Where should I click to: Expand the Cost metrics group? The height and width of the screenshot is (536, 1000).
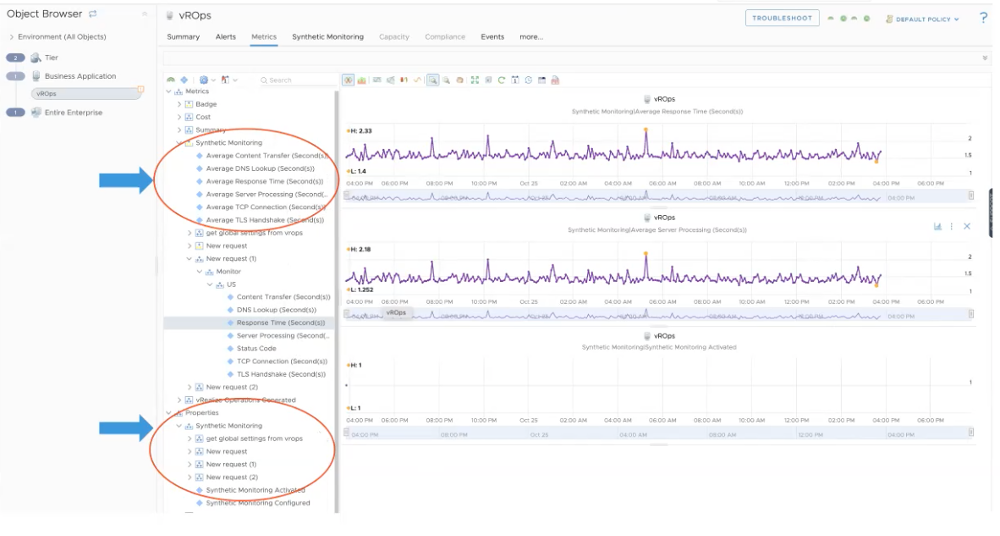(x=179, y=117)
